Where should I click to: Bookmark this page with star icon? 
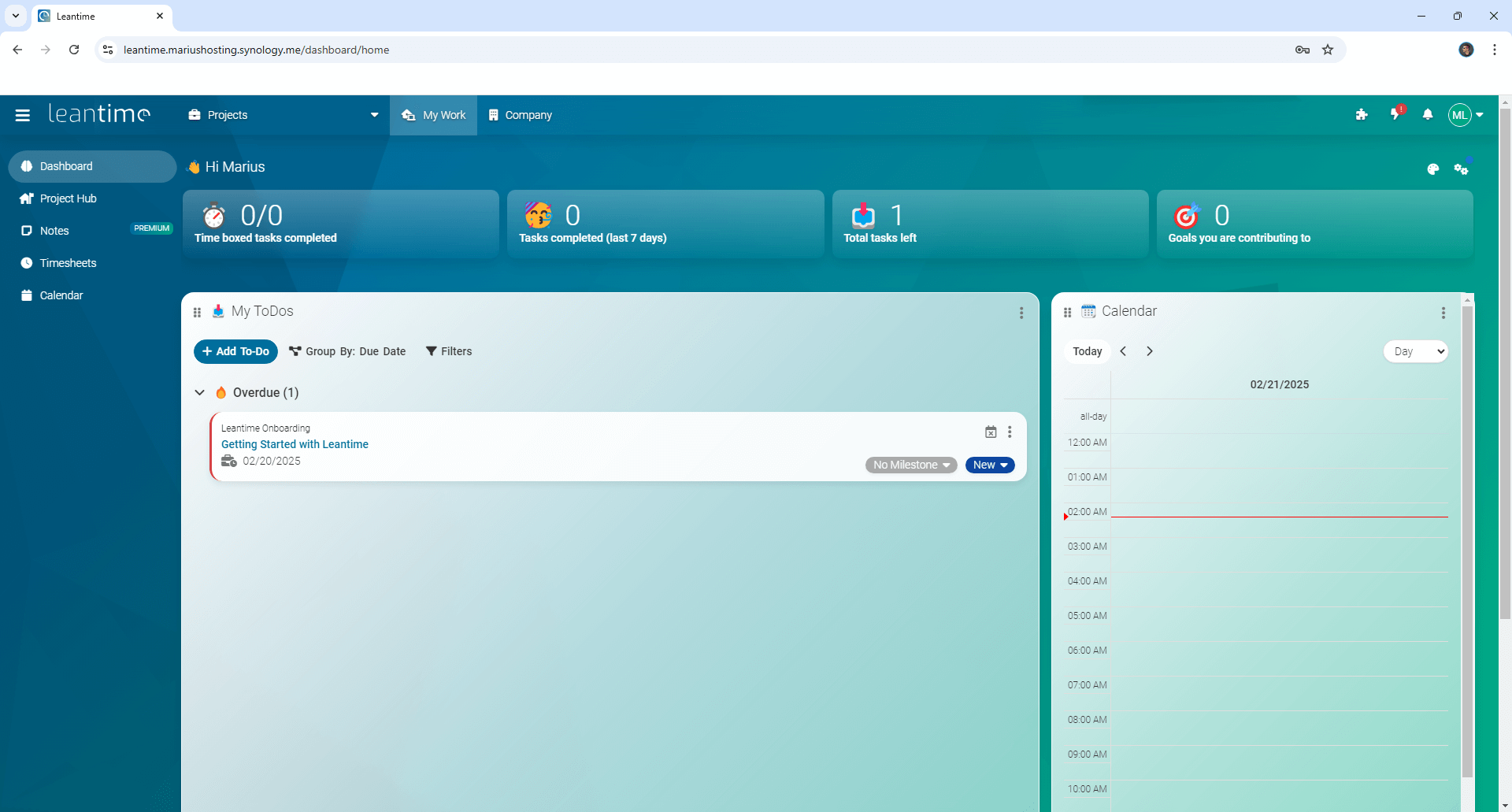click(1328, 50)
